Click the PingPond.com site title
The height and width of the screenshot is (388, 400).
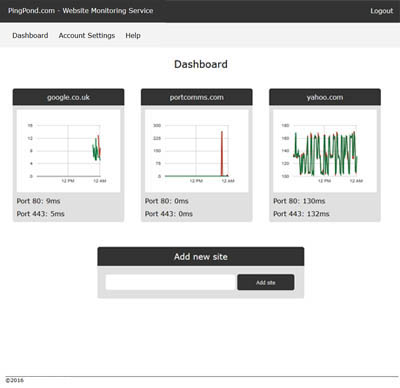click(81, 11)
